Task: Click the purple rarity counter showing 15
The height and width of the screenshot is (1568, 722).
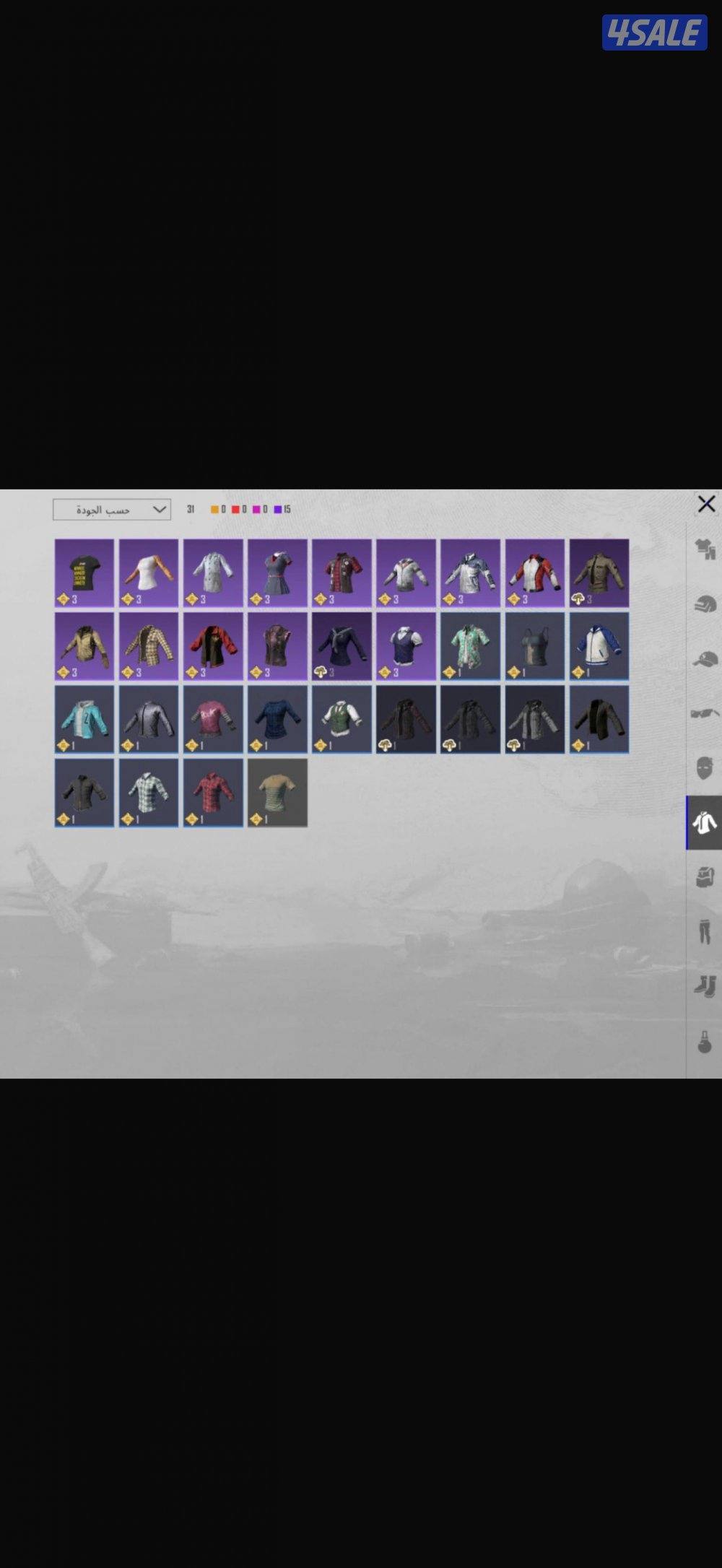Action: [282, 510]
